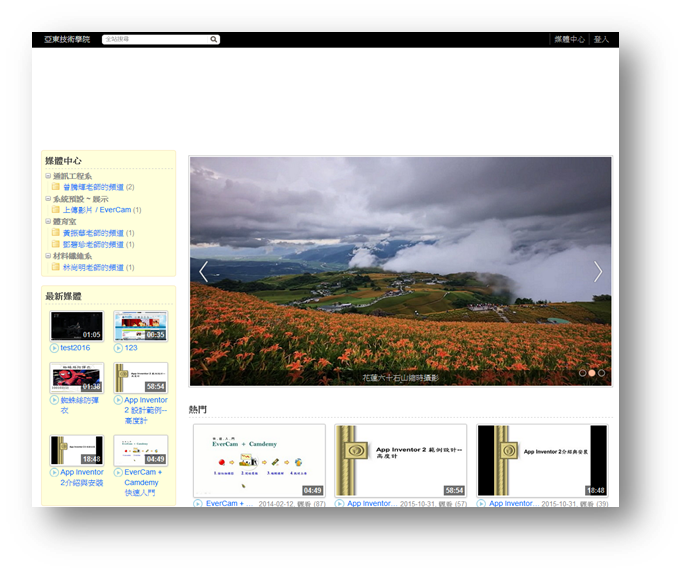This screenshot has height=572, width=684.
Task: Open sidebar thumbnail lasting 18:48
Action: click(x=77, y=450)
